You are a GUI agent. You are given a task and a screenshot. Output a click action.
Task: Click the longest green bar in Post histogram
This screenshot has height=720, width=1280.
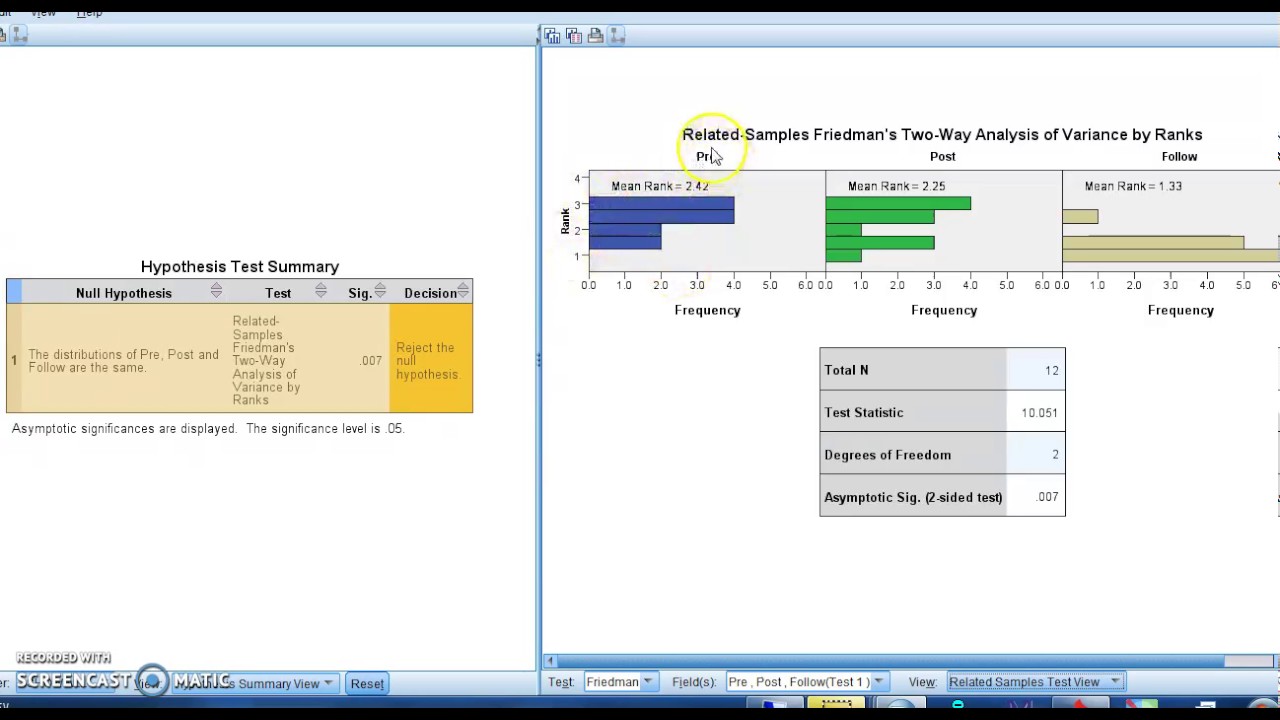[x=898, y=204]
